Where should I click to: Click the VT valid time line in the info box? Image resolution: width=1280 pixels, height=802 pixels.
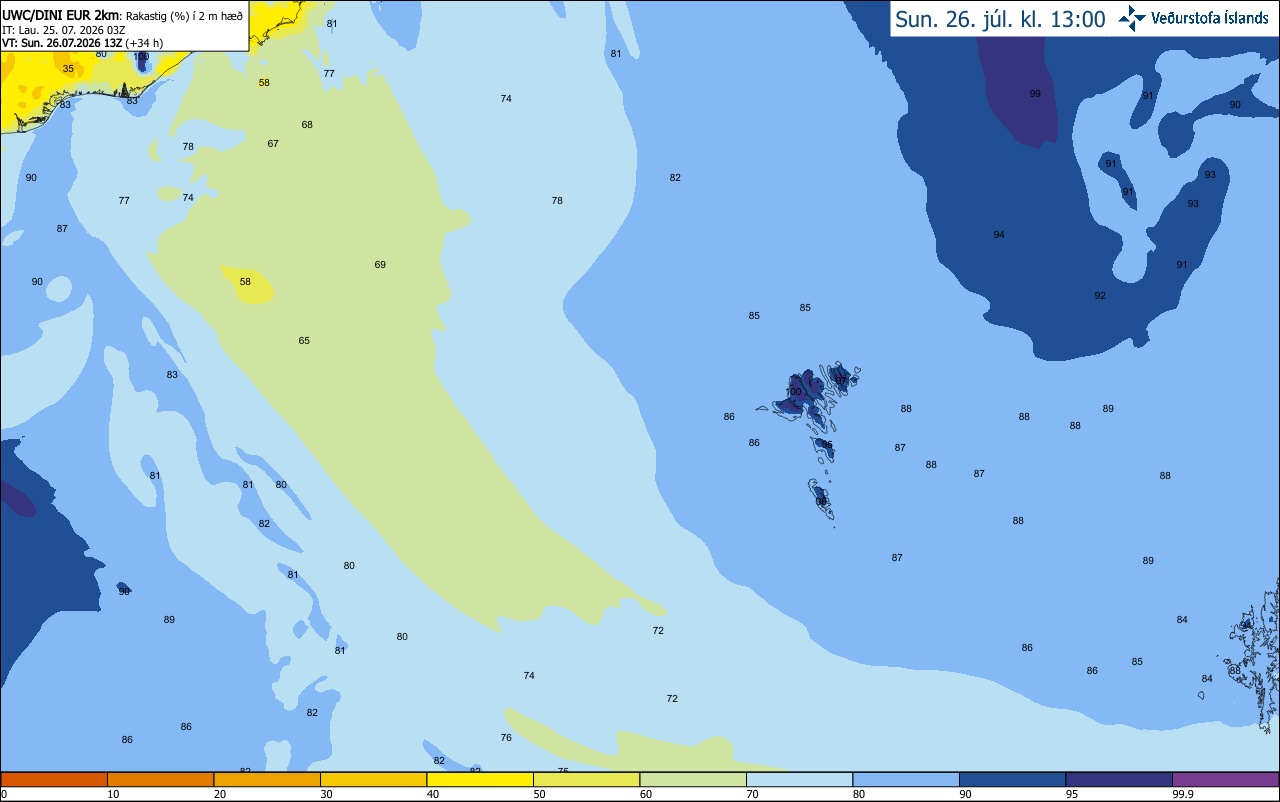[x=82, y=42]
